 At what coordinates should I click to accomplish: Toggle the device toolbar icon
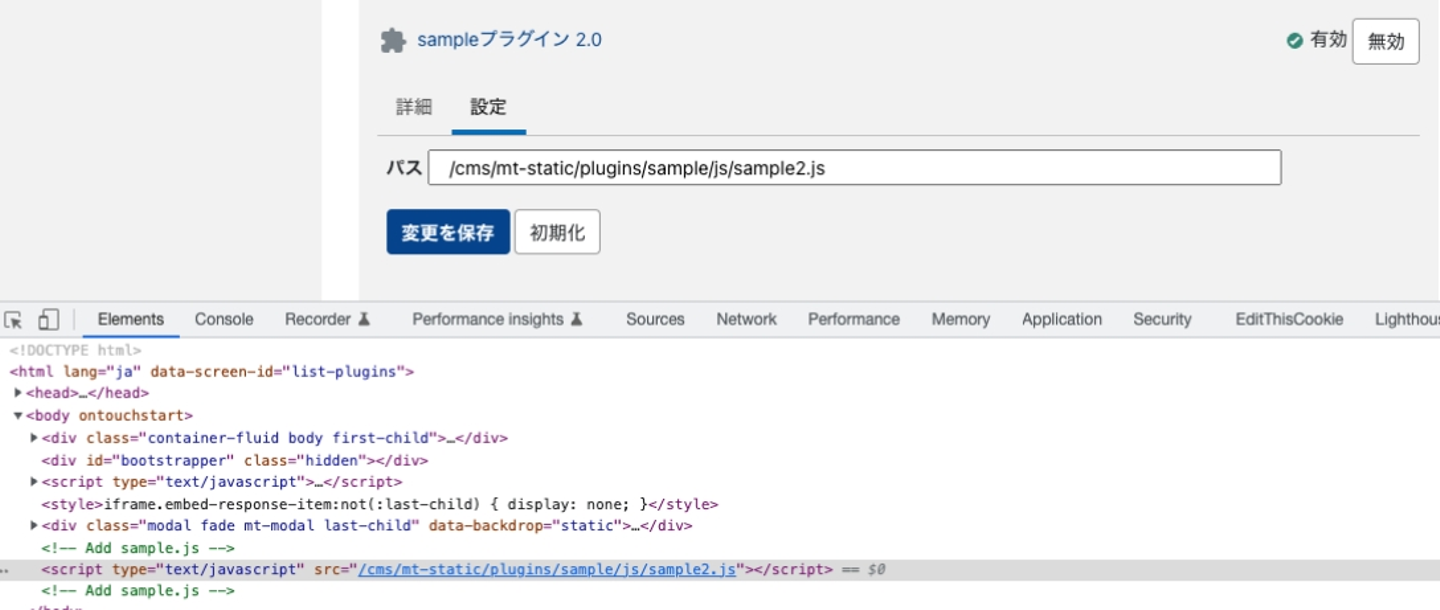[x=48, y=320]
